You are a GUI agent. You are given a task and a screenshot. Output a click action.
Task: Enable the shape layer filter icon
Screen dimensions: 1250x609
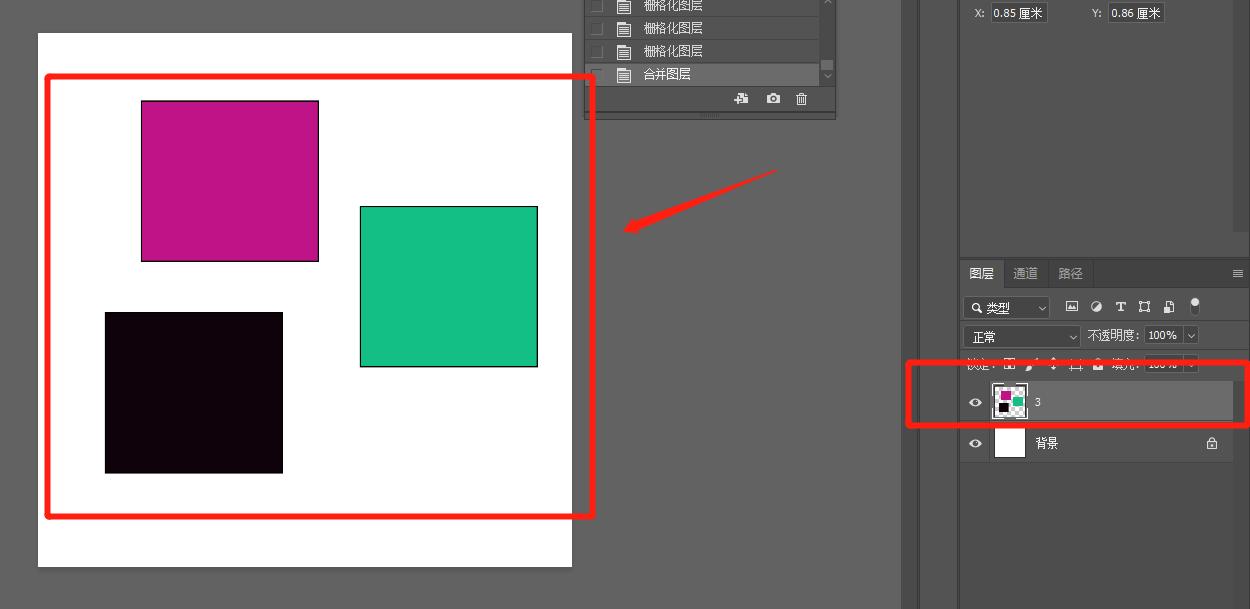[x=1144, y=307]
